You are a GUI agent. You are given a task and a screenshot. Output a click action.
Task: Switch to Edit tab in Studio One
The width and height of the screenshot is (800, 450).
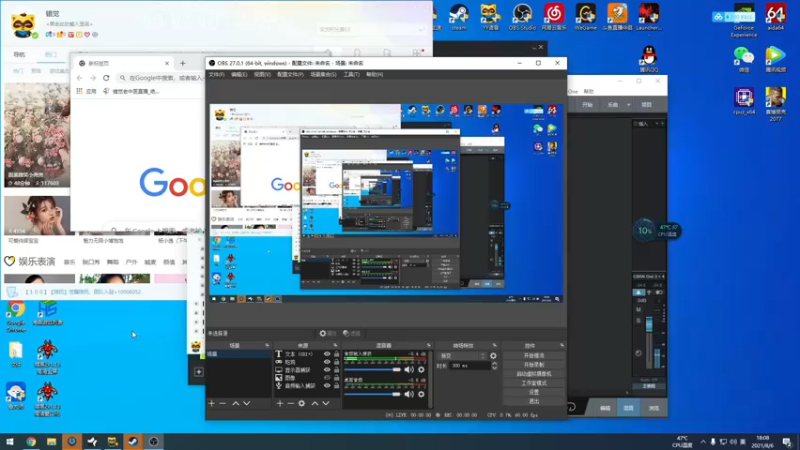pyautogui.click(x=605, y=408)
